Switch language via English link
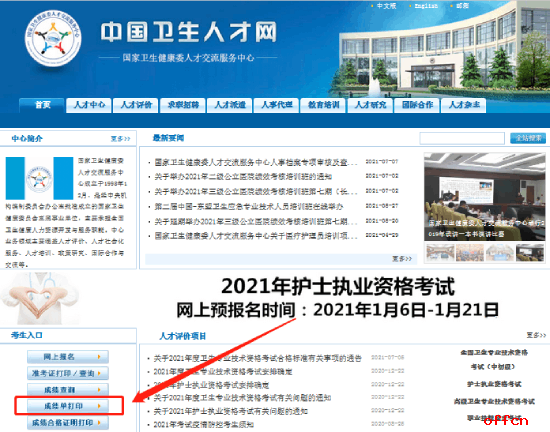This screenshot has width=550, height=432. coord(426,6)
